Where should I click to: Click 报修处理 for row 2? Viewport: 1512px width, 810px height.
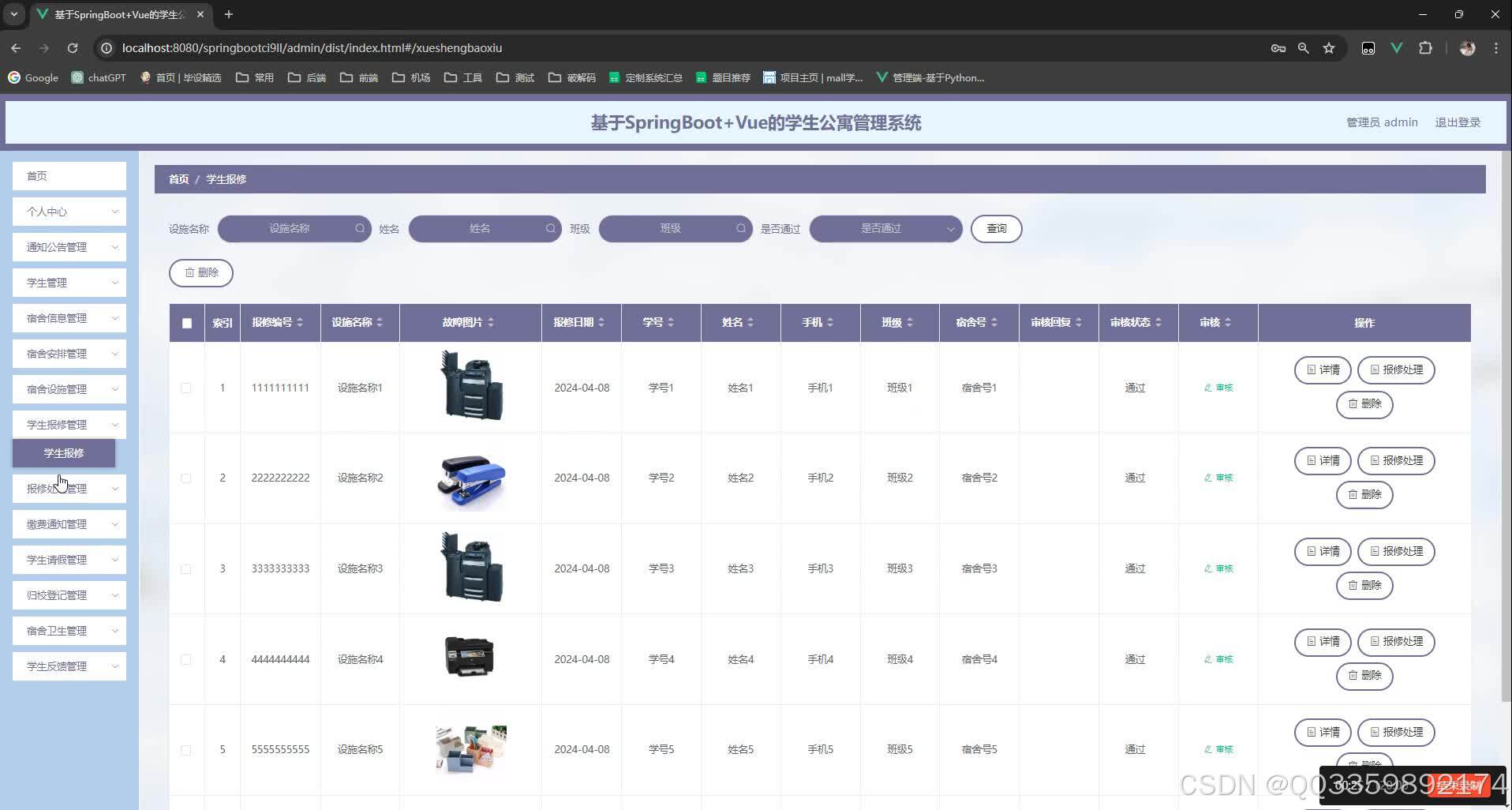click(1396, 460)
